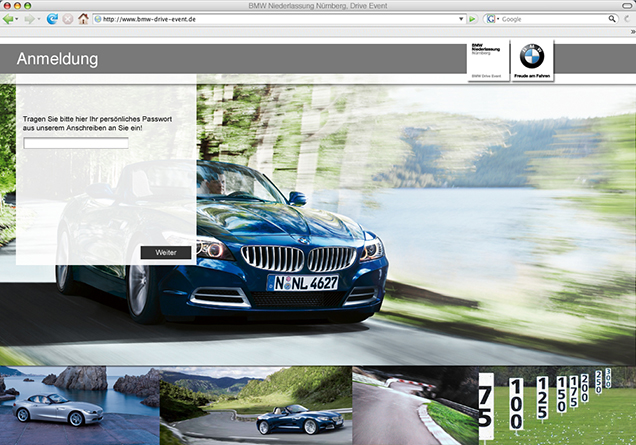Screen dimensions: 636x445
Task: Expand the address bar URL history dropdown
Action: (x=459, y=19)
